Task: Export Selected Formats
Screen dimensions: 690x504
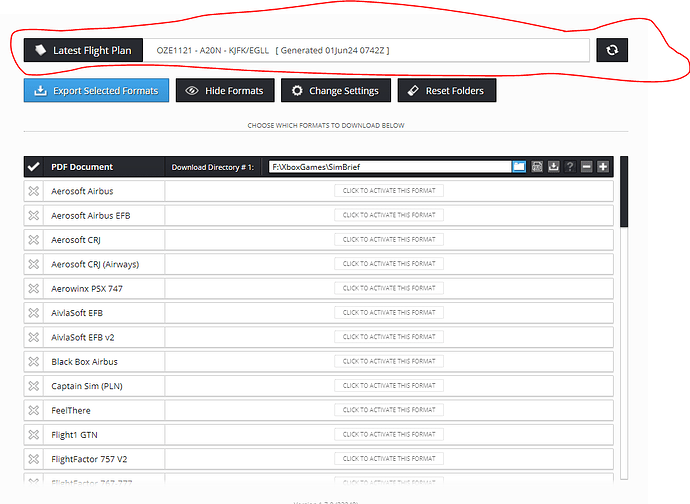Action: (96, 90)
